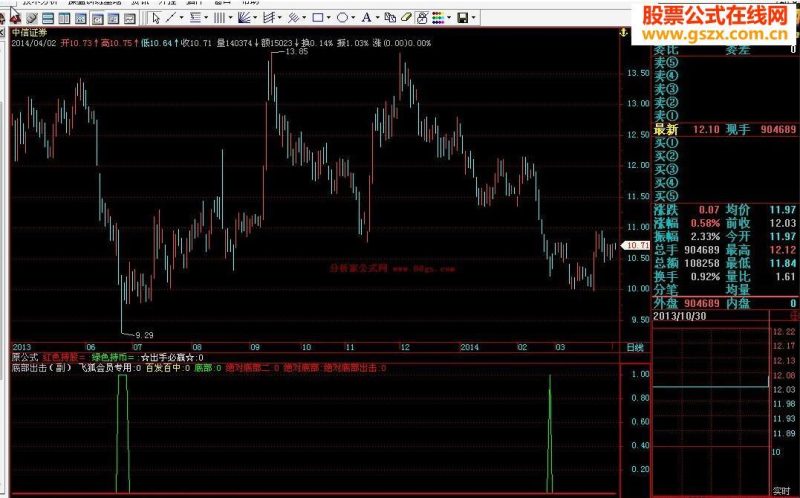Select the fan lines drawing tool
The height and width of the screenshot is (498, 800).
point(244,18)
